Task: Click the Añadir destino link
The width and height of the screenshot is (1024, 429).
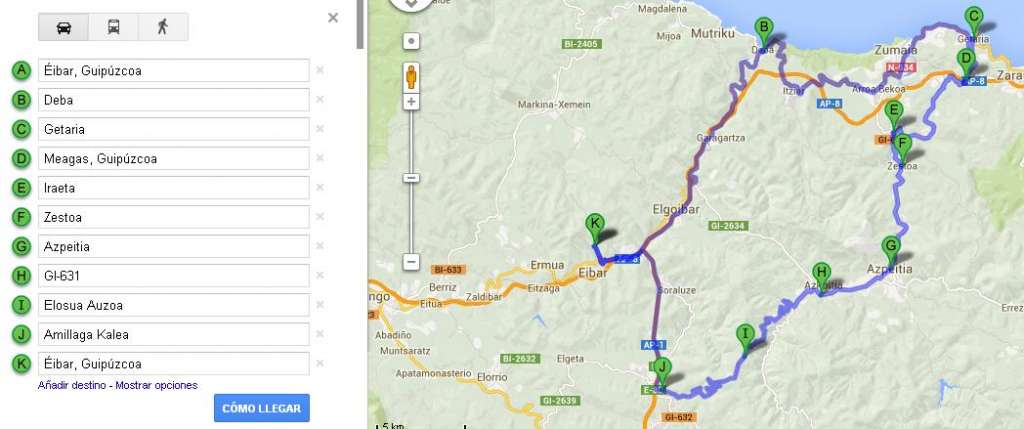Action: (x=72, y=385)
